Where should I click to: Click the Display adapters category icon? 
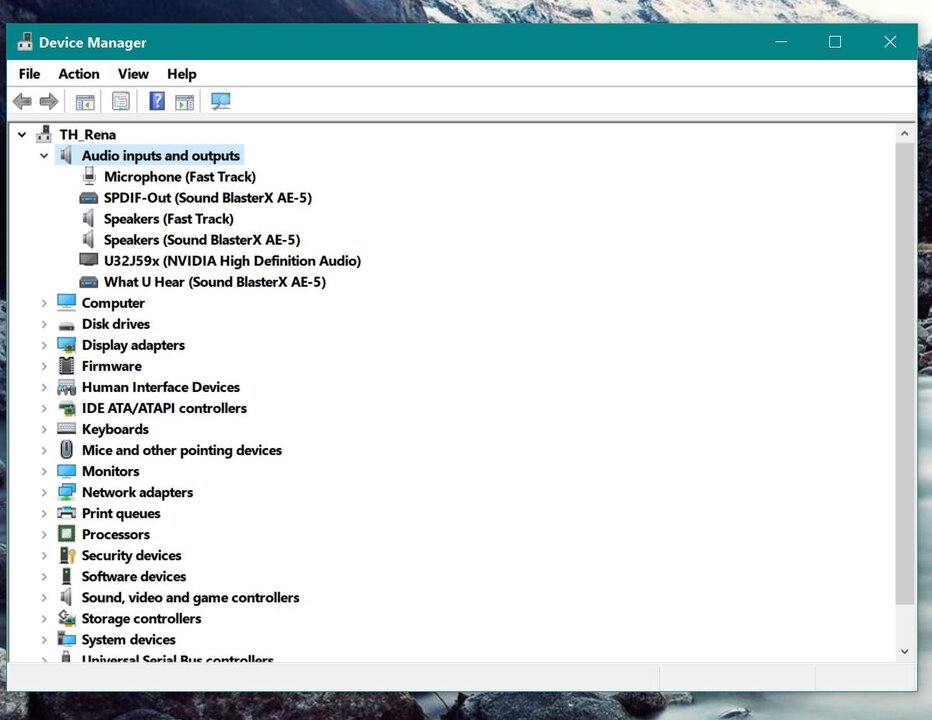[x=67, y=345]
